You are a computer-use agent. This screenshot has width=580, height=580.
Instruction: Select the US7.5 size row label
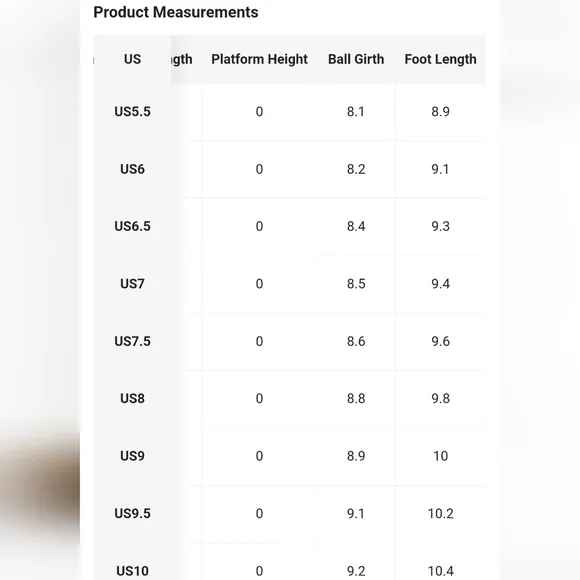(132, 341)
